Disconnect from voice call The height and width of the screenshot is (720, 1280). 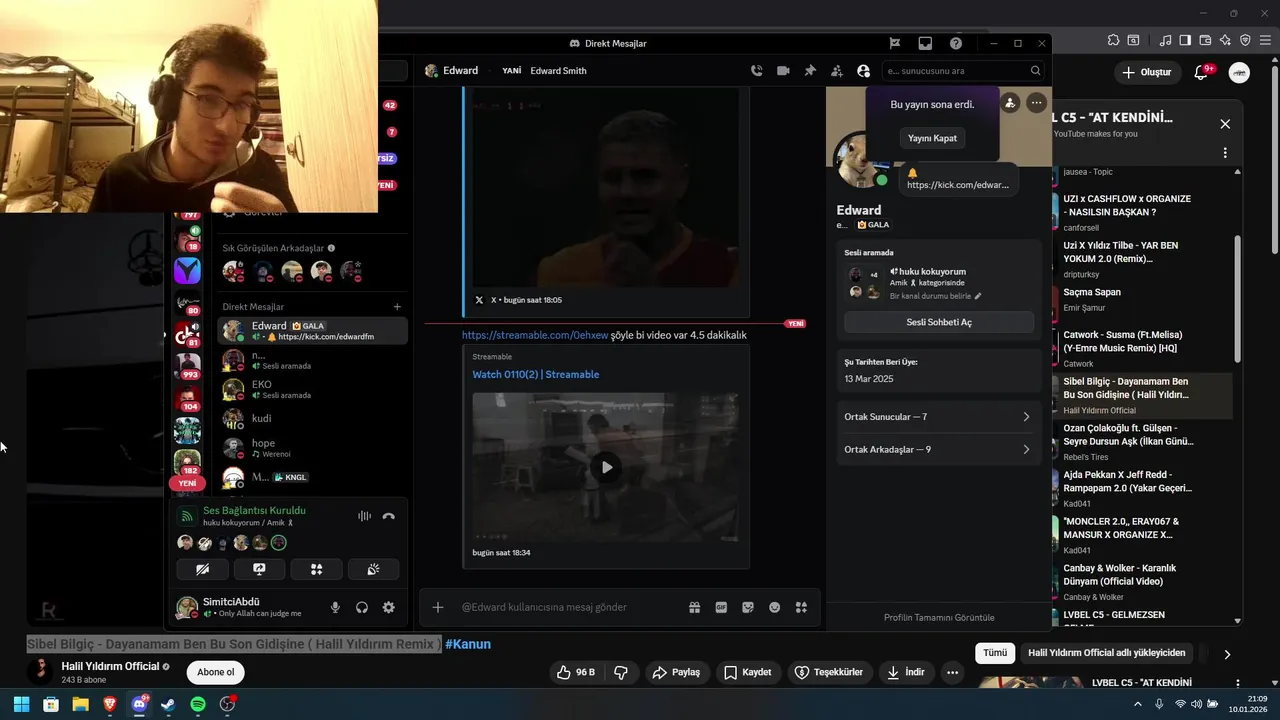coord(388,516)
